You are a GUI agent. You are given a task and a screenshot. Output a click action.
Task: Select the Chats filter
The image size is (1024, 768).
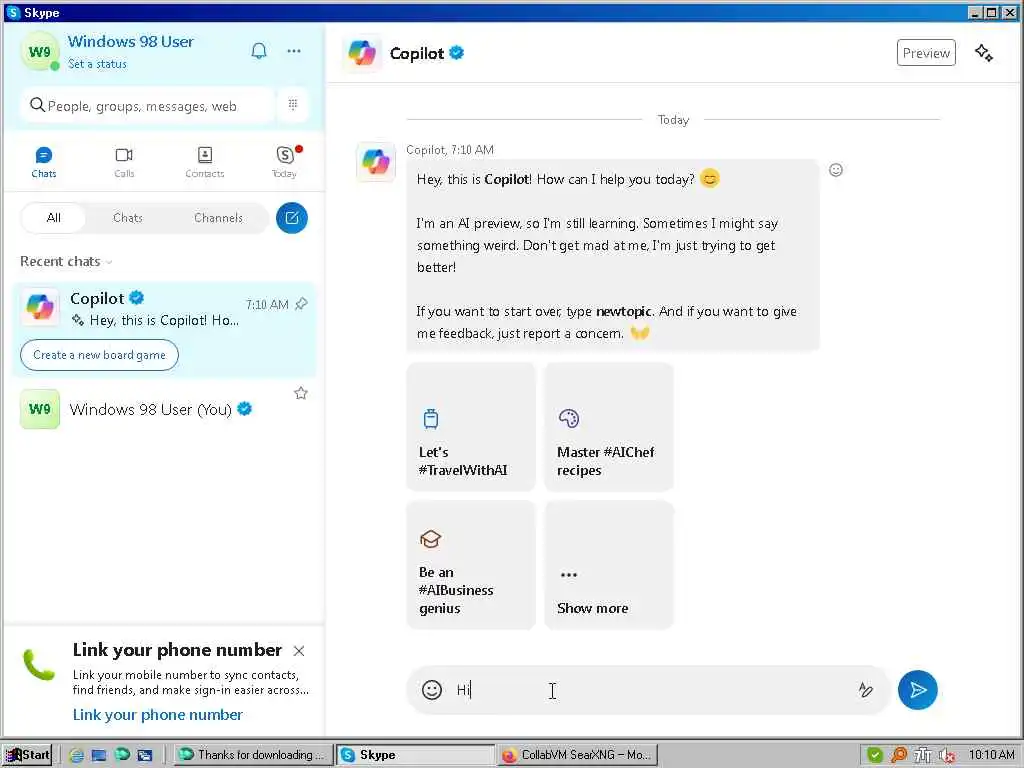pyautogui.click(x=127, y=217)
